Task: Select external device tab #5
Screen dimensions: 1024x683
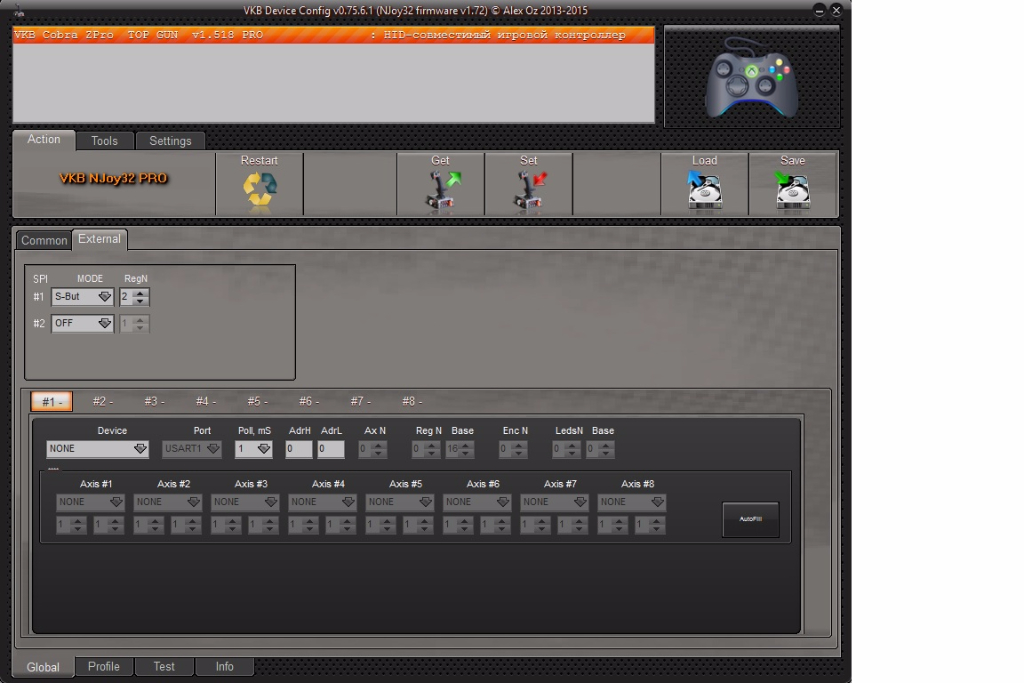Action: click(257, 401)
